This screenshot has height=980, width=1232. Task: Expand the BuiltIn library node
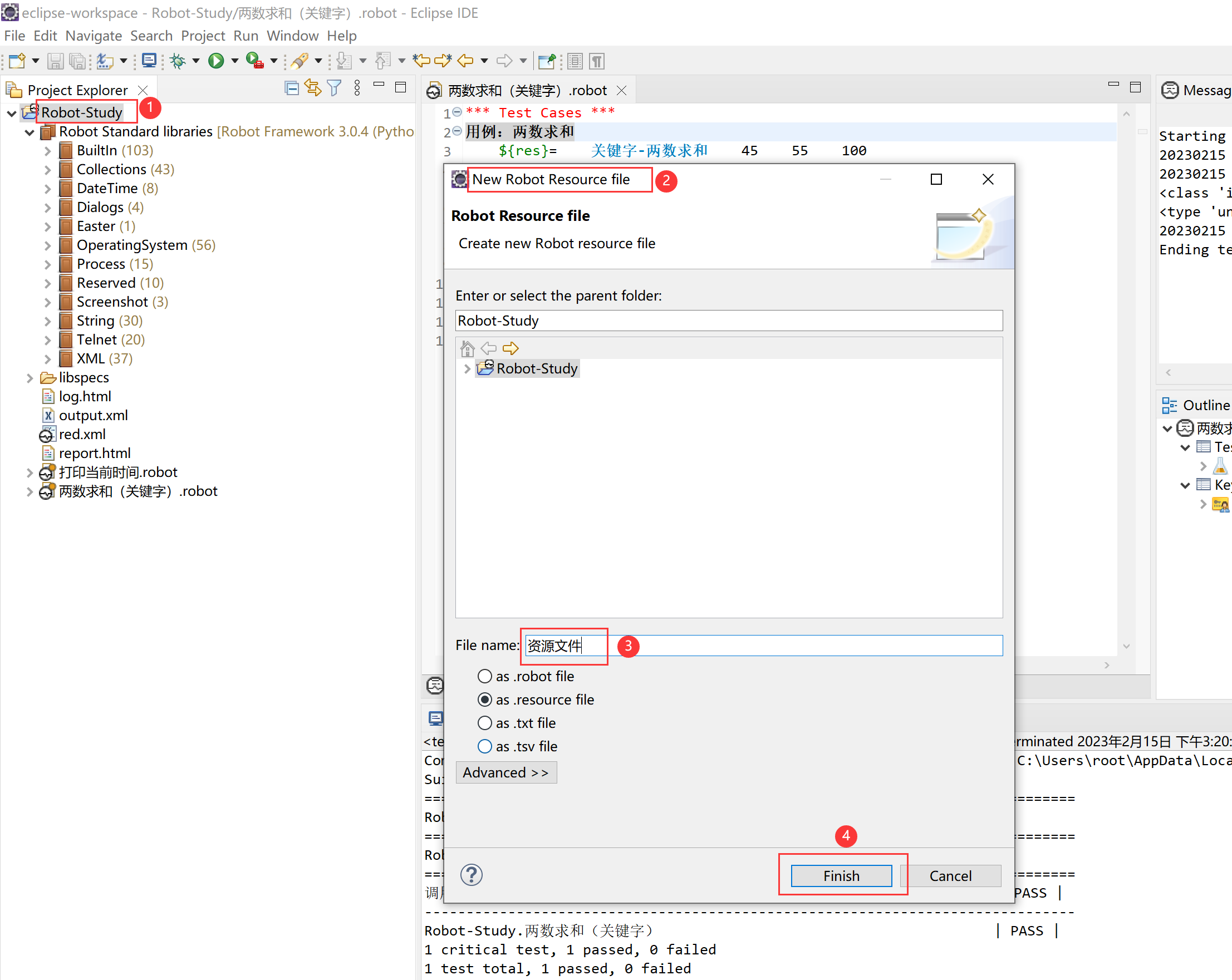pyautogui.click(x=48, y=151)
